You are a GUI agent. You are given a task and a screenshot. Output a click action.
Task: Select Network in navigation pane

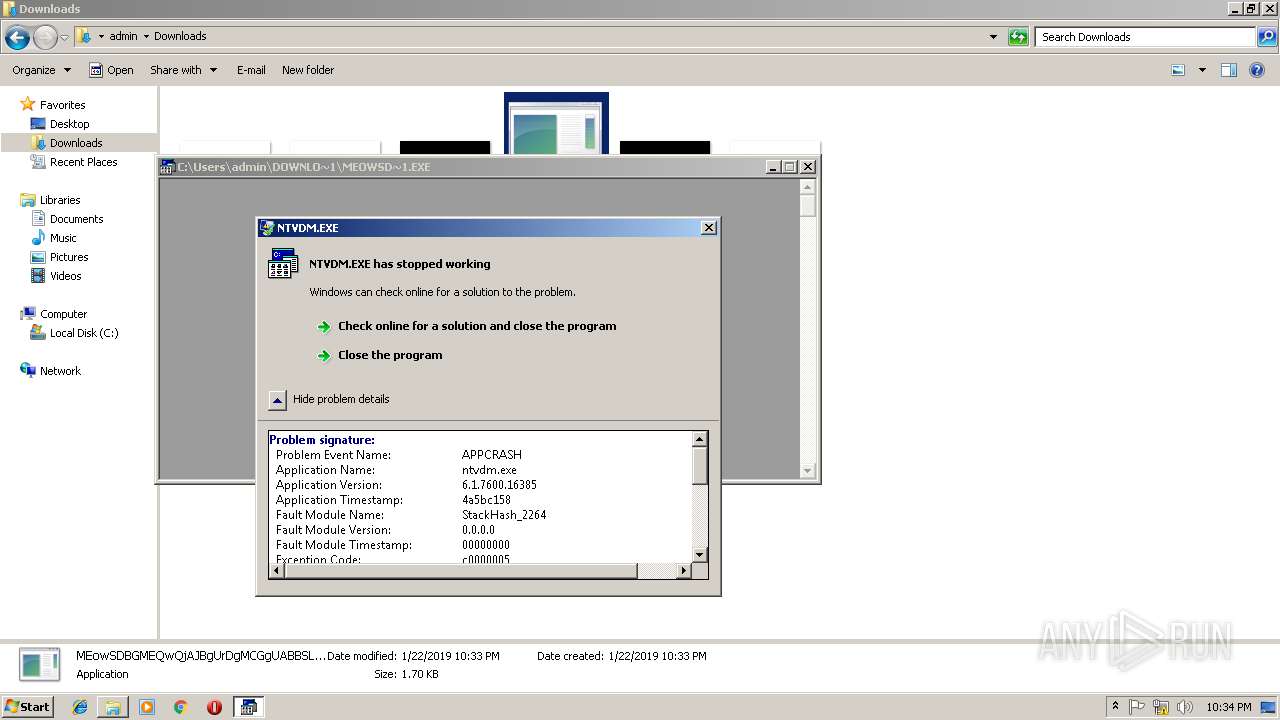click(x=60, y=371)
